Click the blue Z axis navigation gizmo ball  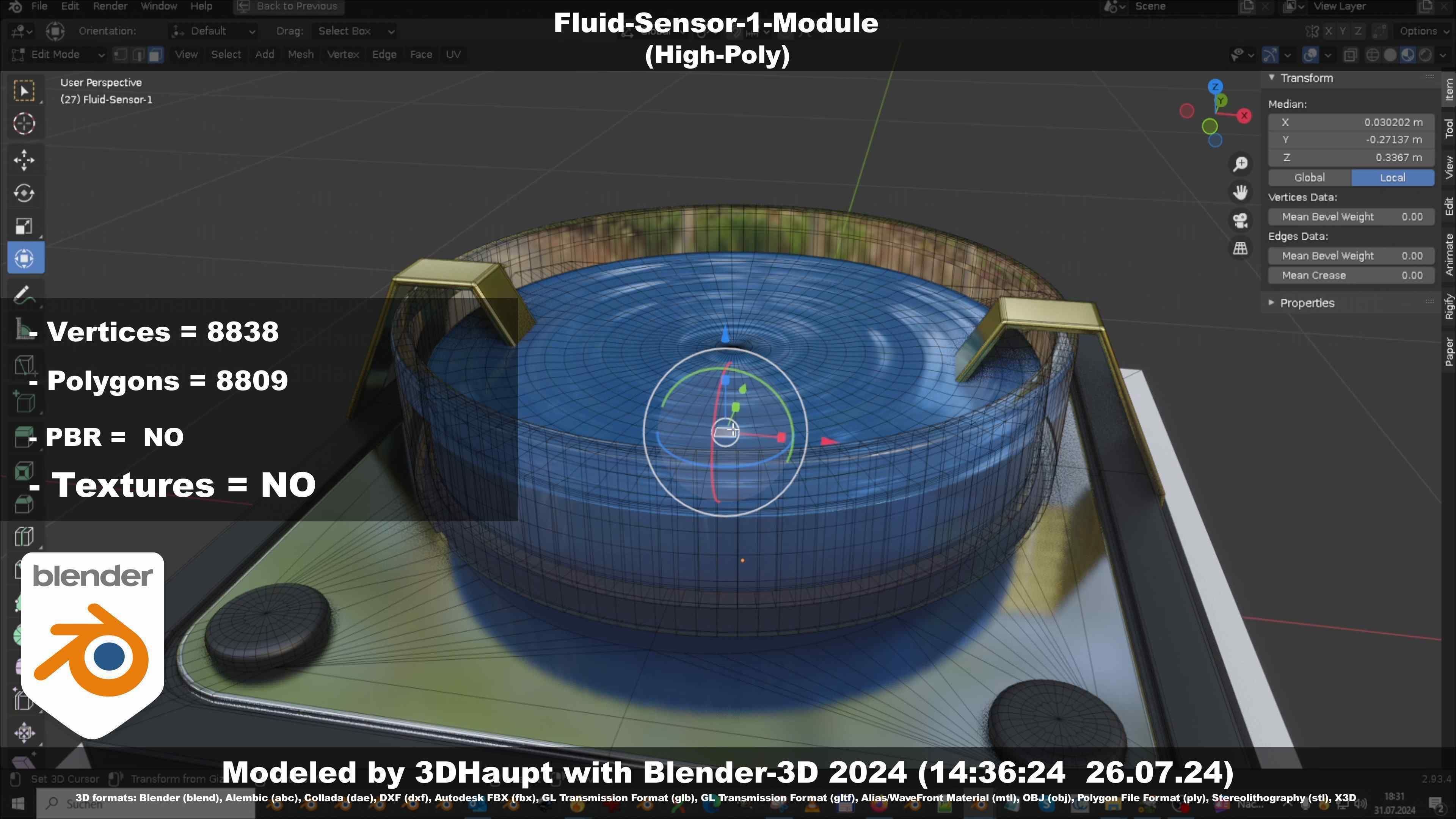(x=1215, y=86)
